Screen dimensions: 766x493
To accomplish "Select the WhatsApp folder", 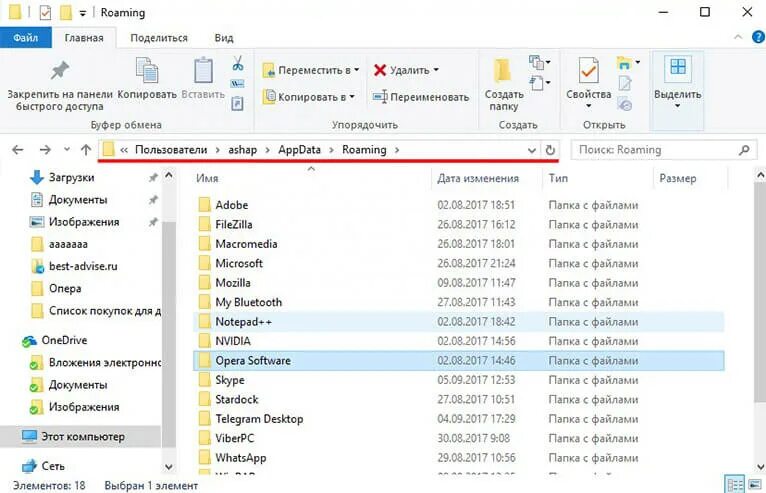I will point(459,458).
